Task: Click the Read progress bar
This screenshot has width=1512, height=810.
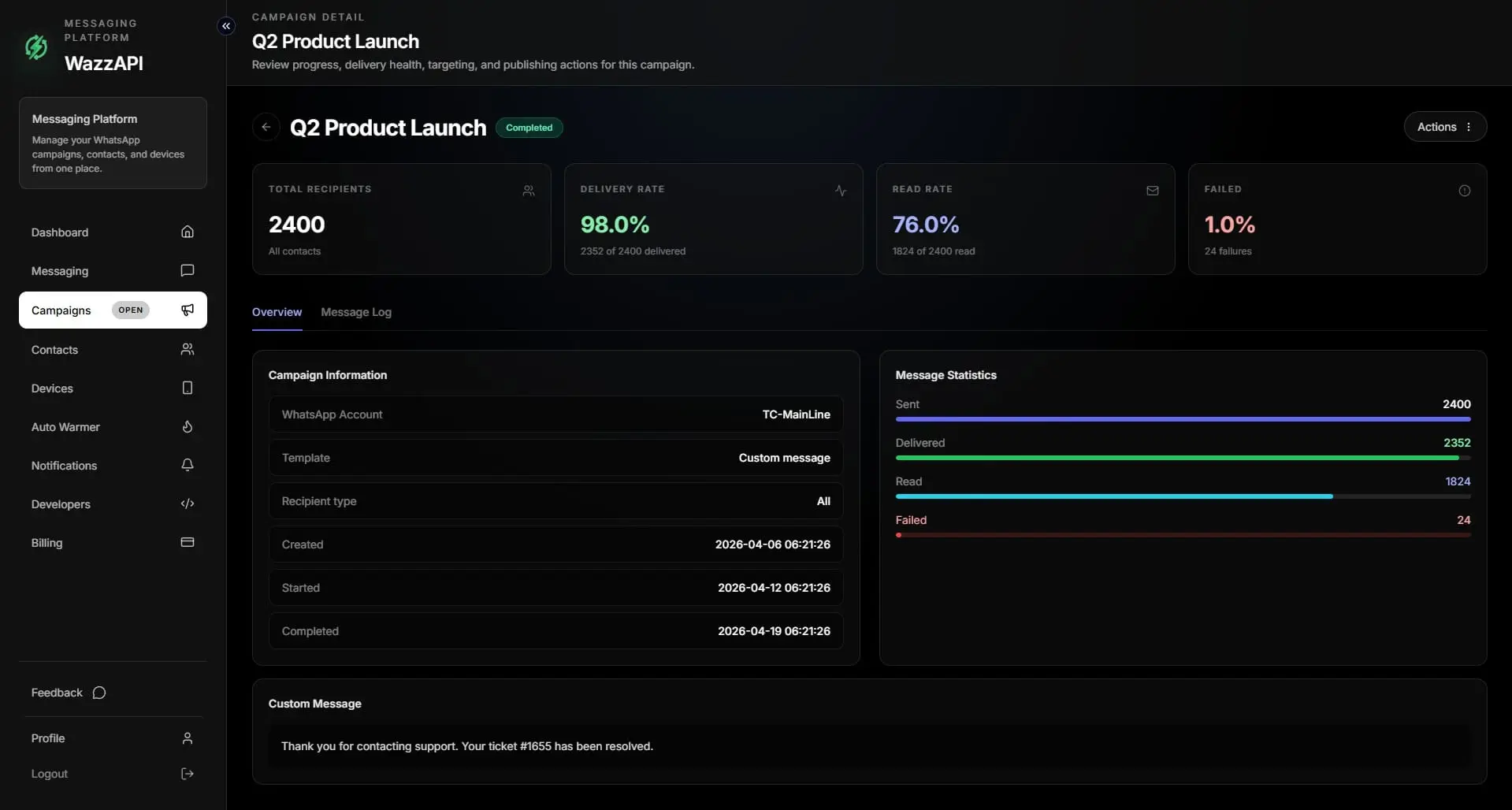Action: 1183,496
